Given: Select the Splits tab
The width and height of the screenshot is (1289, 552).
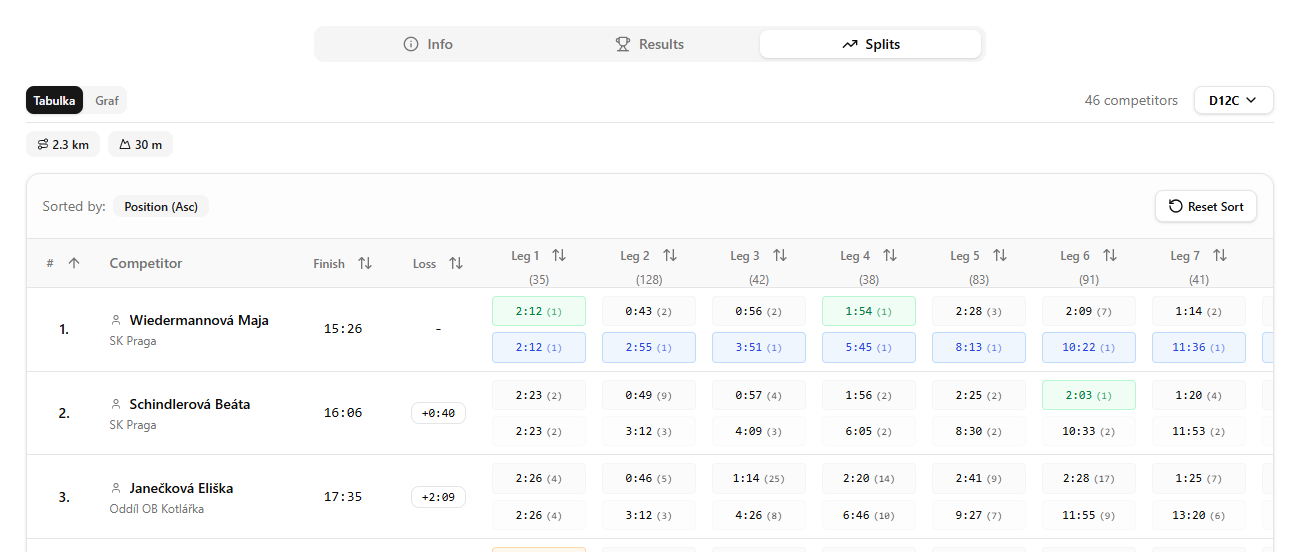Looking at the screenshot, I should click(870, 44).
